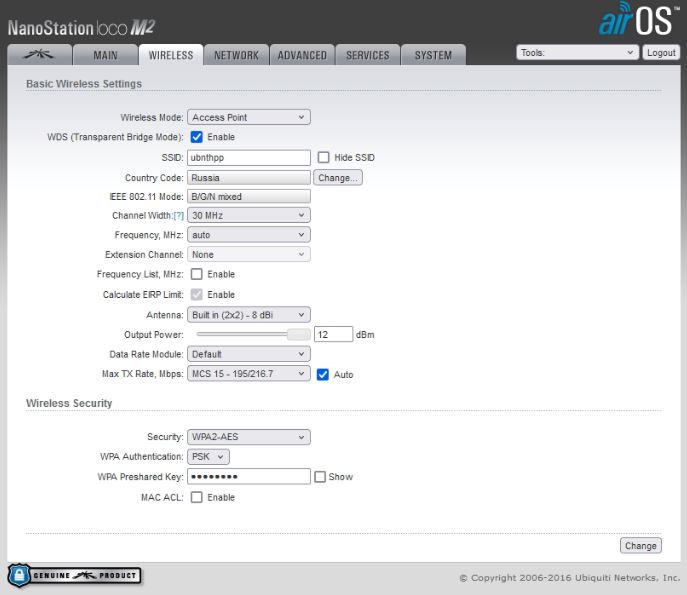Screen dimensions: 687x595
Task: Toggle the Max TX Rate Auto checkbox
Action: [323, 374]
